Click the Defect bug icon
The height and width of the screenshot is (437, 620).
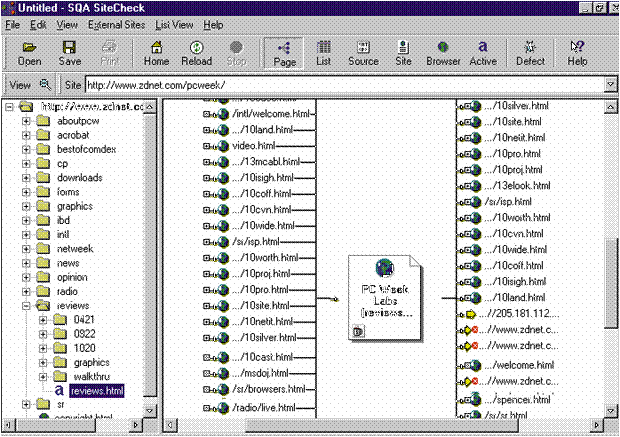[x=530, y=53]
